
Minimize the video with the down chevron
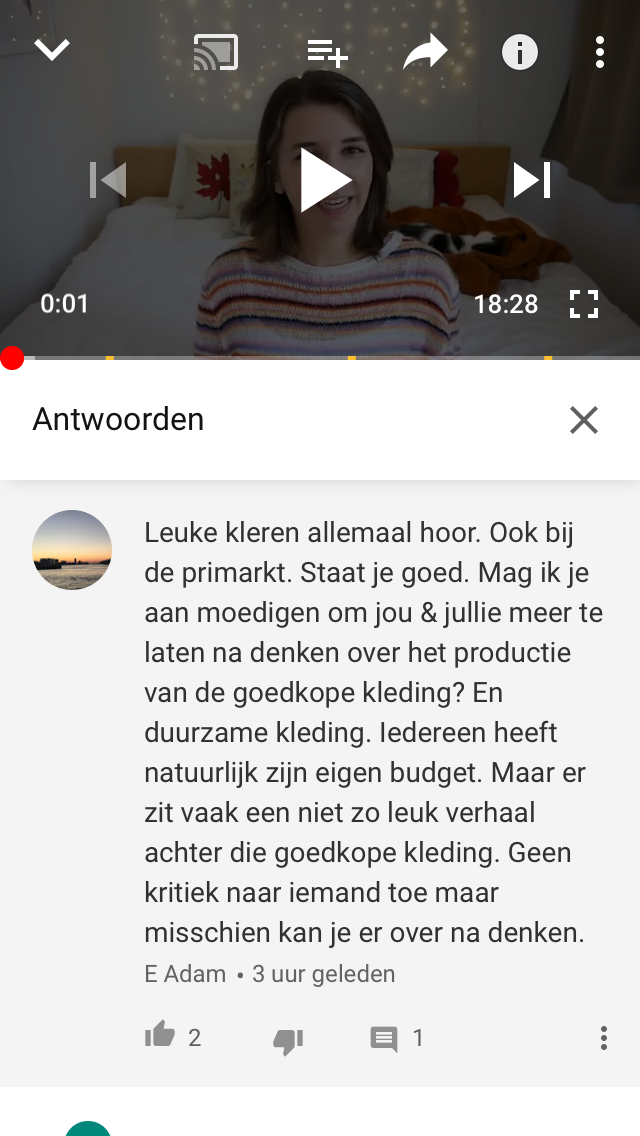(51, 51)
